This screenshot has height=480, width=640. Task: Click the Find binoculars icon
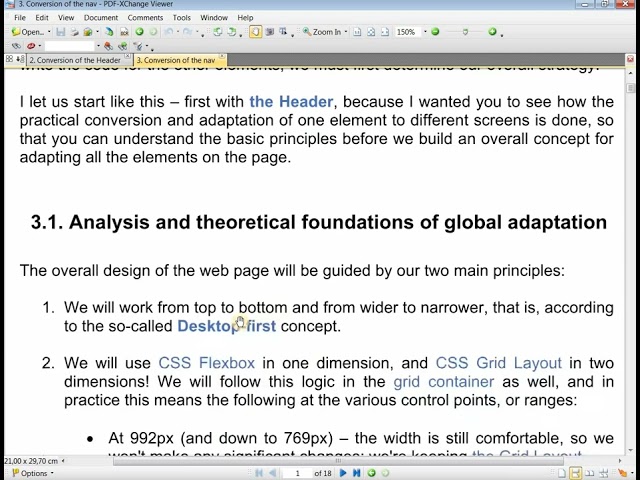coord(17,46)
